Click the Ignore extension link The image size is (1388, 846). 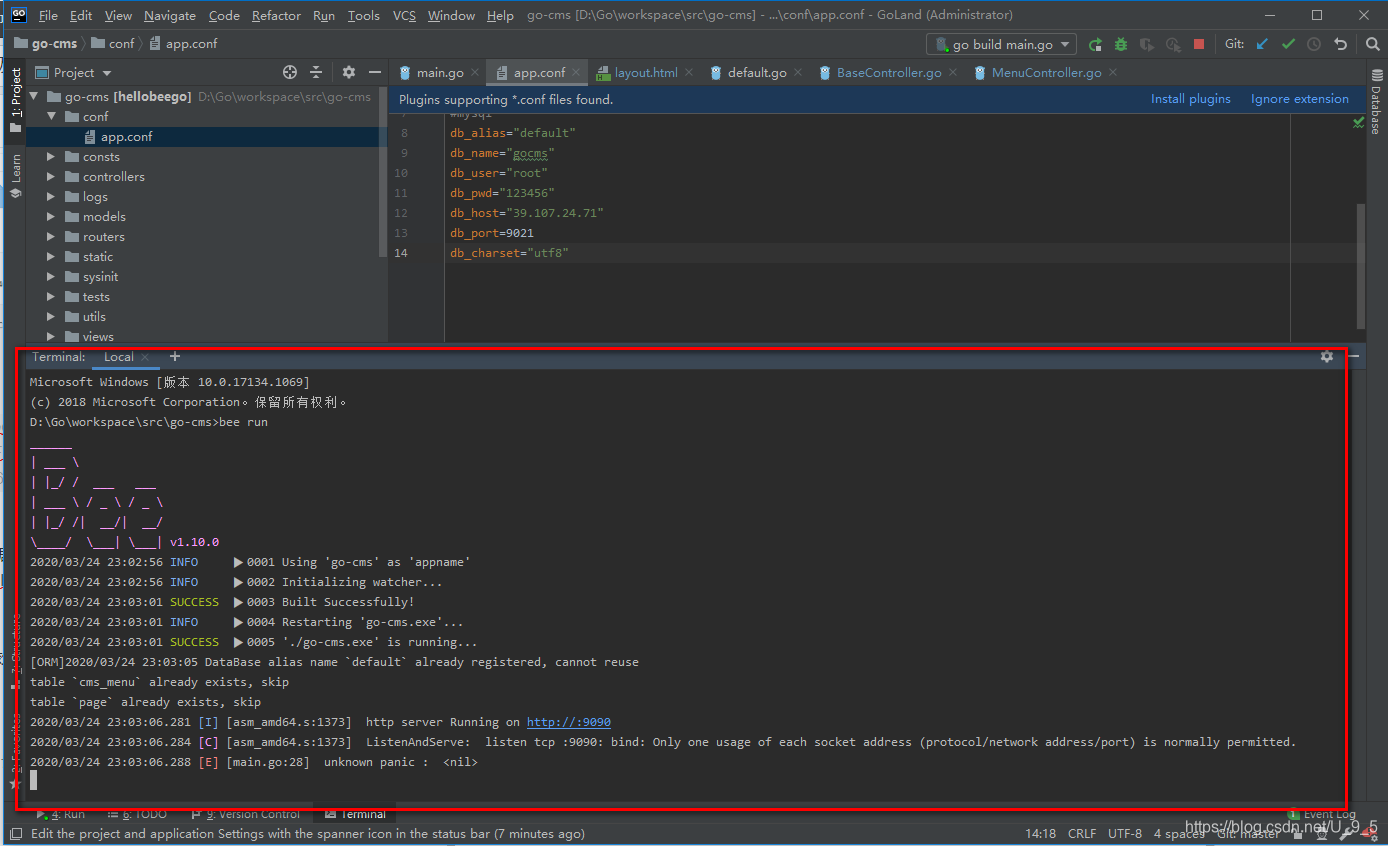[x=1299, y=99]
